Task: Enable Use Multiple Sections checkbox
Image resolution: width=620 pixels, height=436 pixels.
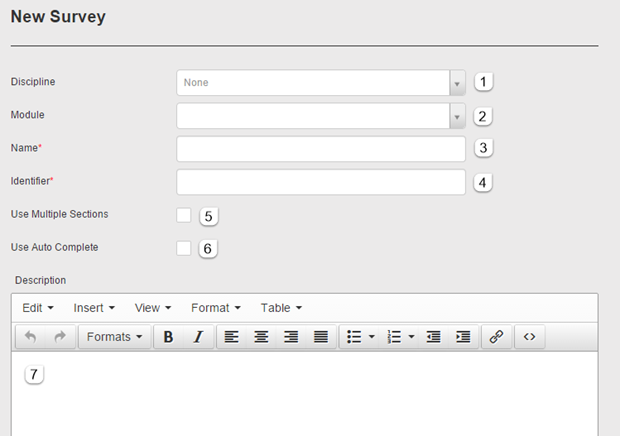Action: click(184, 215)
